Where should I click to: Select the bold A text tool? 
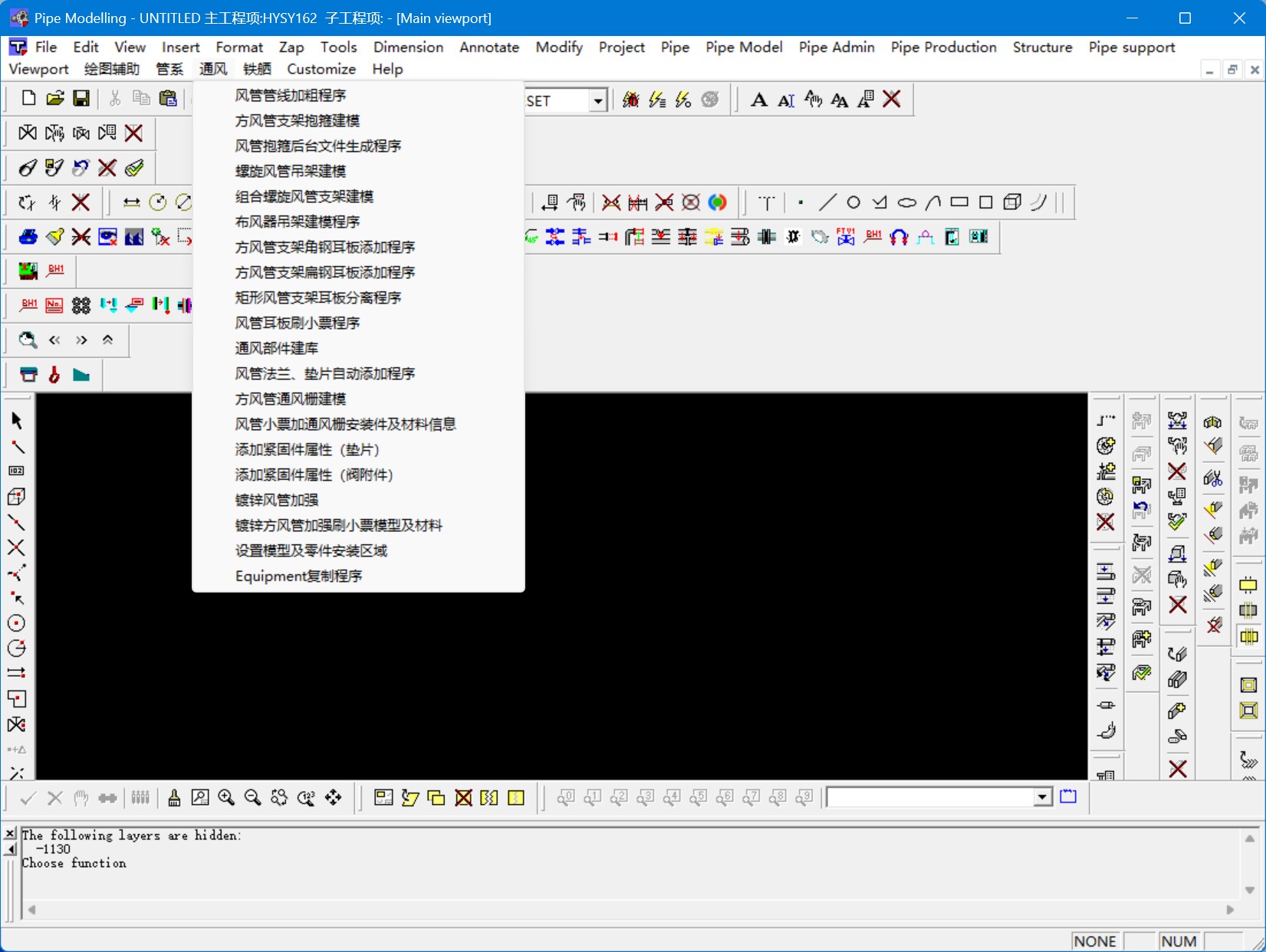point(758,100)
